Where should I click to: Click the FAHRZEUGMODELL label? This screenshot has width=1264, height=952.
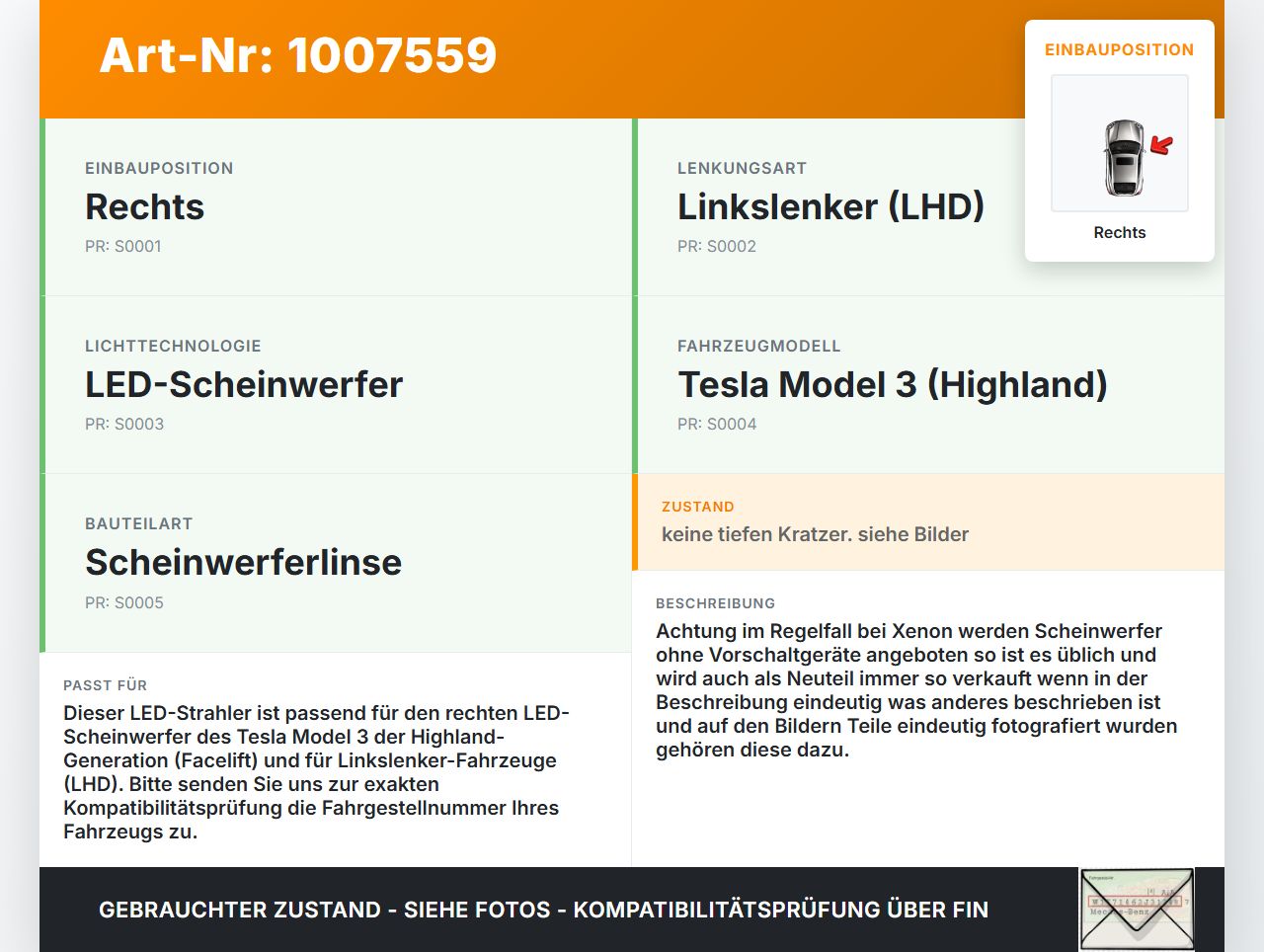point(759,346)
